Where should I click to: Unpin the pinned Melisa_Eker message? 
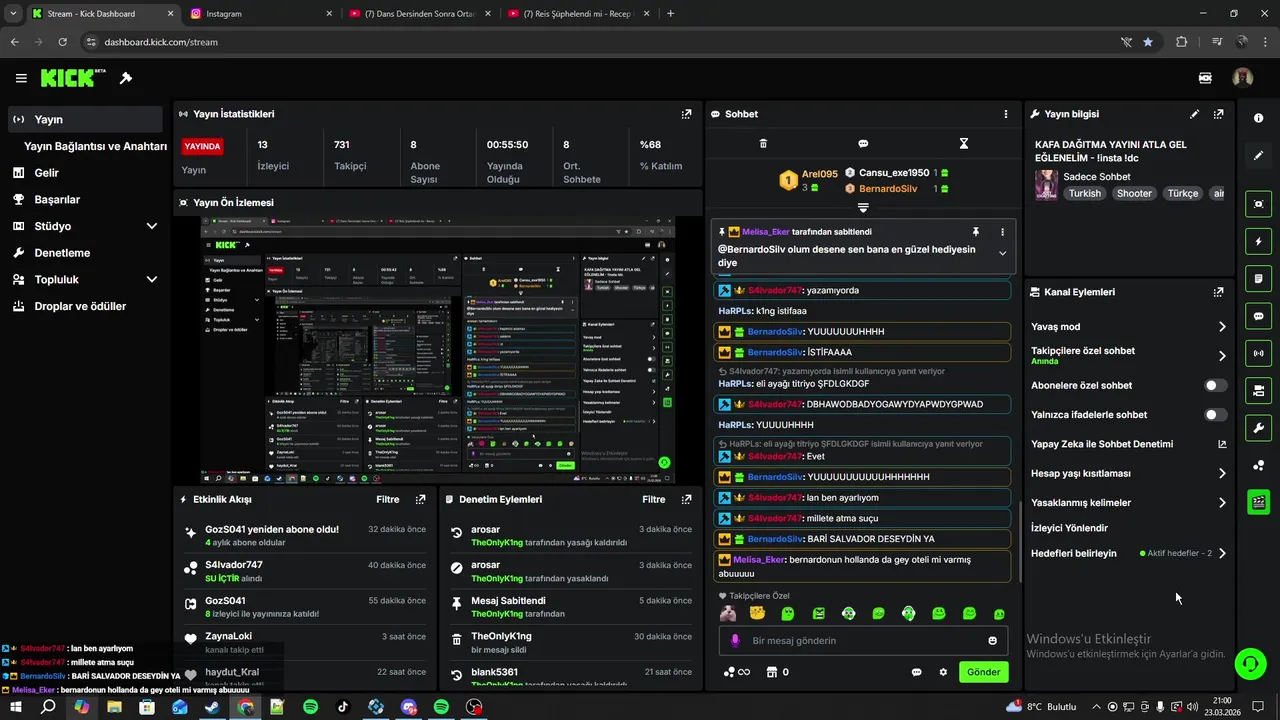coord(975,231)
